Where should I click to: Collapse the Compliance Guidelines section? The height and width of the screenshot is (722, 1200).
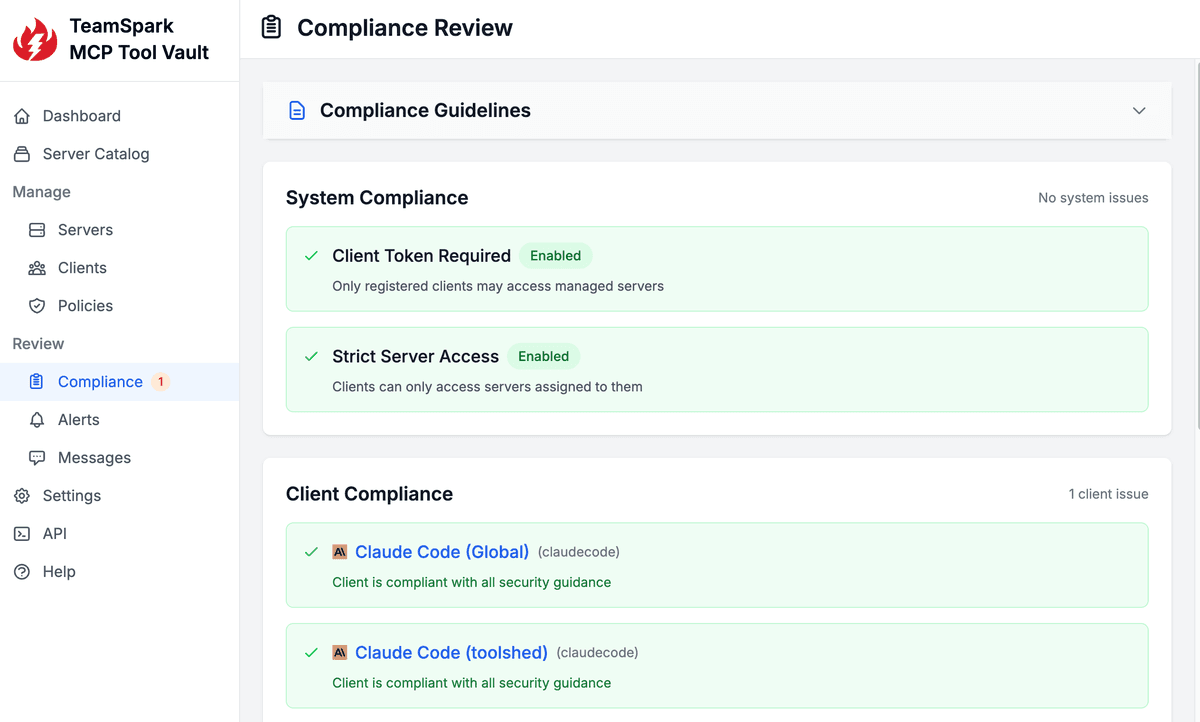pyautogui.click(x=1139, y=110)
